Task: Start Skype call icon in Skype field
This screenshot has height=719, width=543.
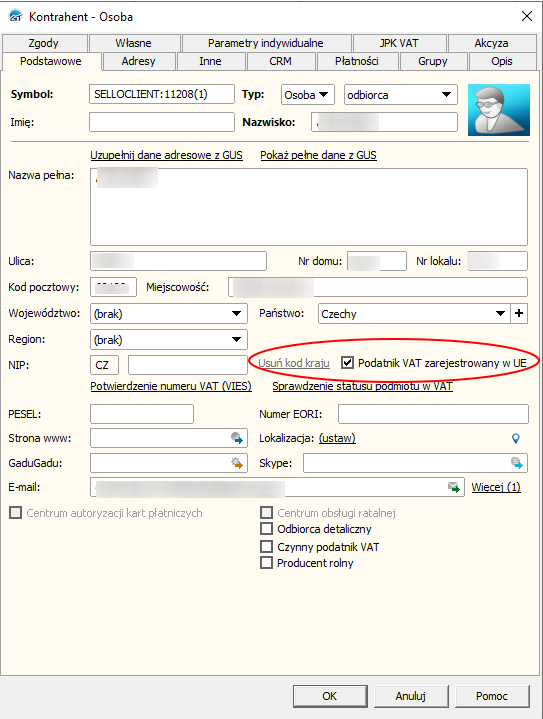Action: tap(517, 463)
